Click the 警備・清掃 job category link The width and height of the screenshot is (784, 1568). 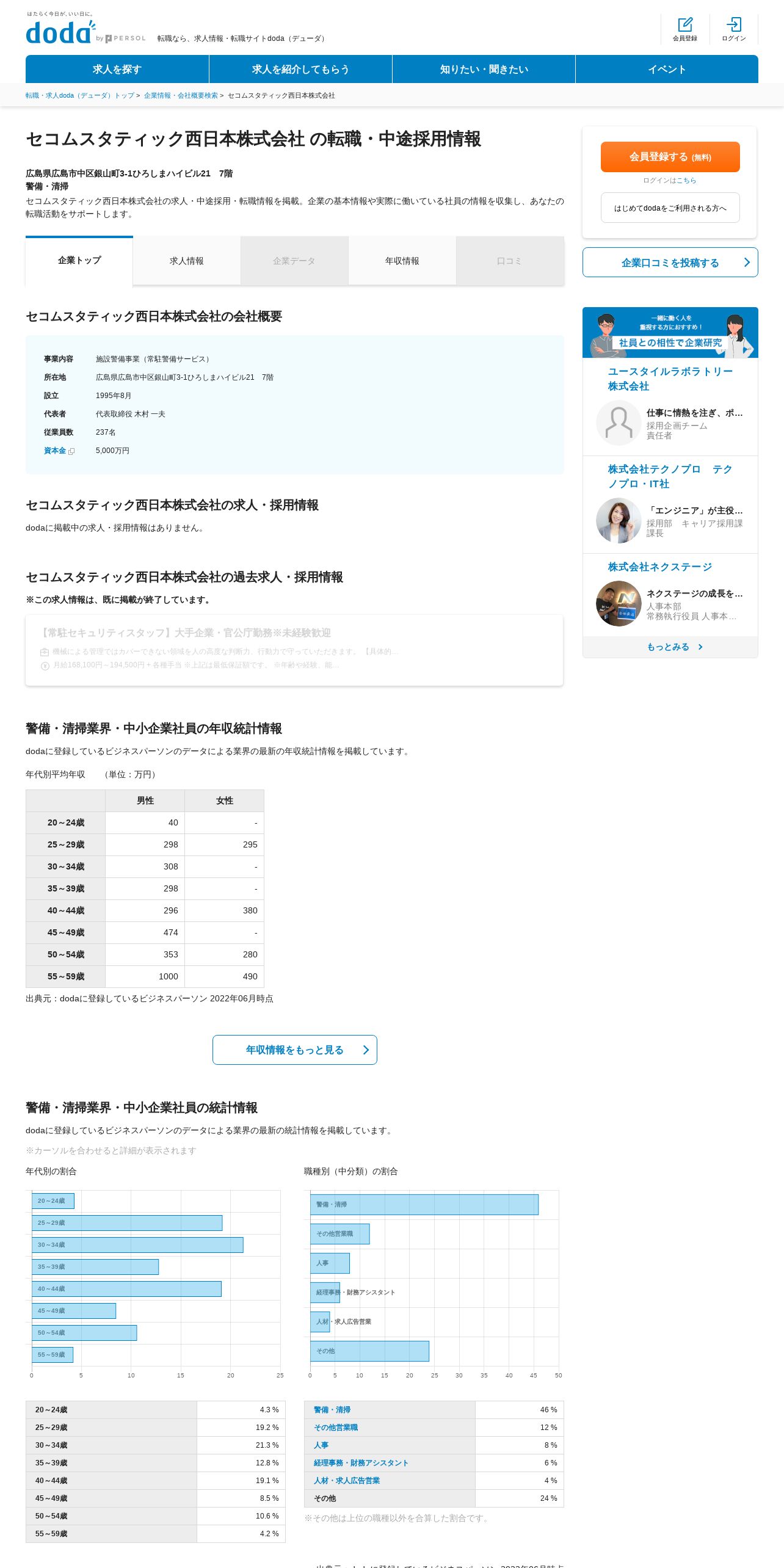332,1410
